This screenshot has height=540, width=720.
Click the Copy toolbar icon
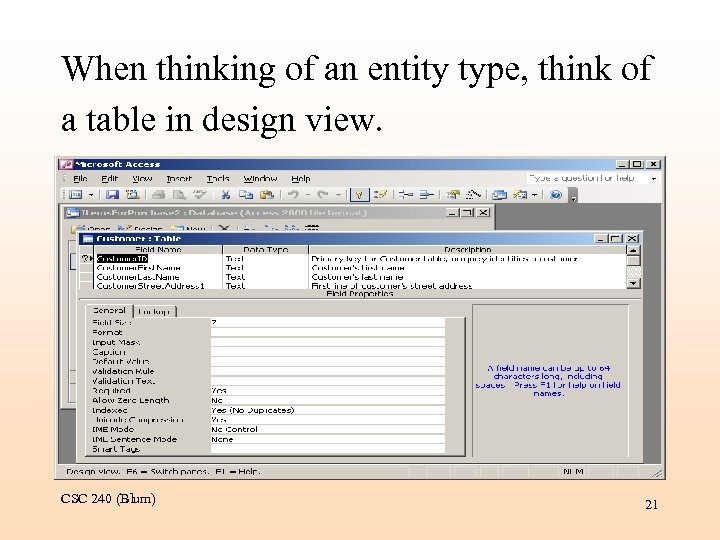pos(246,195)
